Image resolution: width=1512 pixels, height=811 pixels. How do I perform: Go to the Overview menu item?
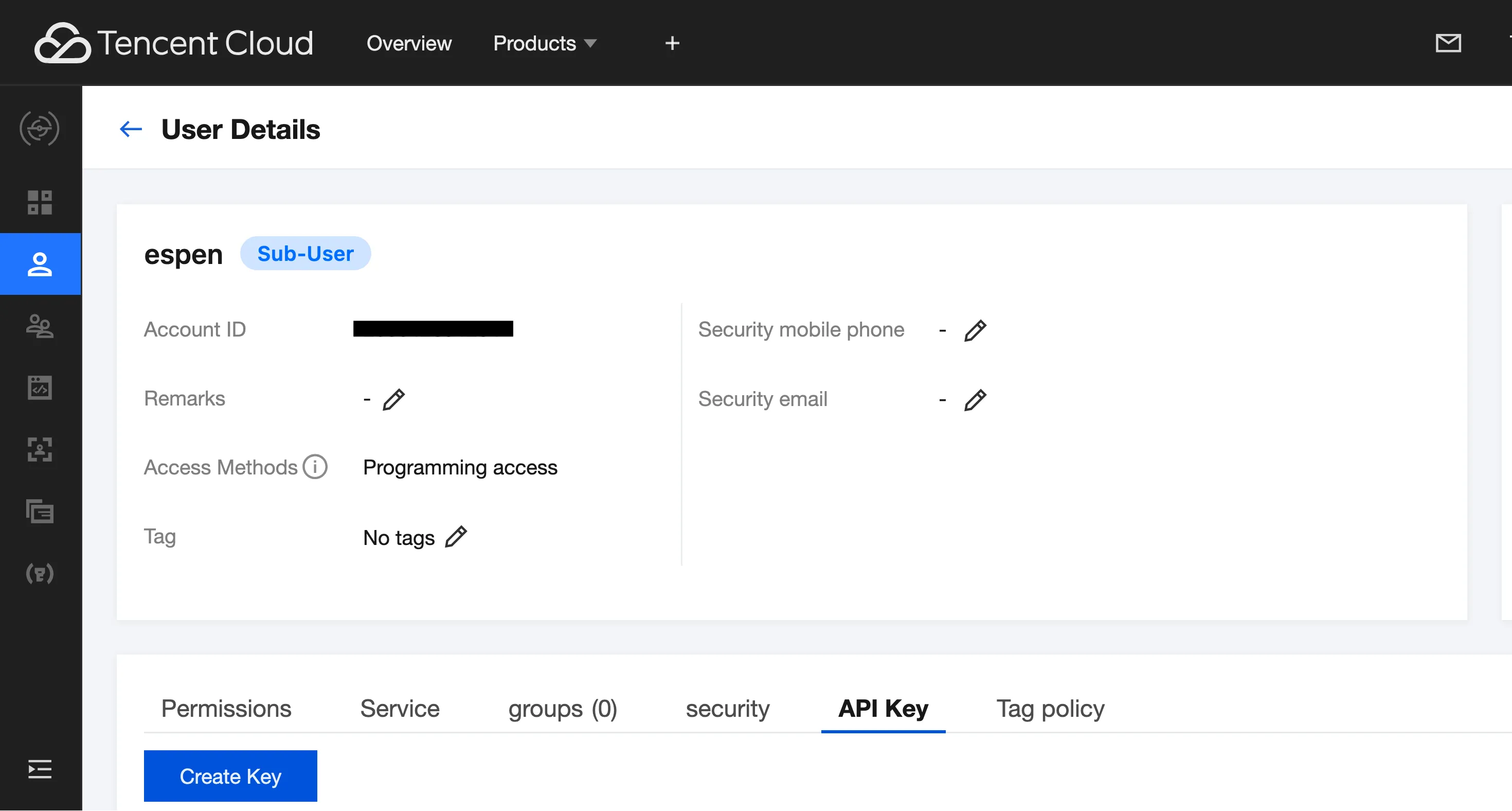pos(408,43)
